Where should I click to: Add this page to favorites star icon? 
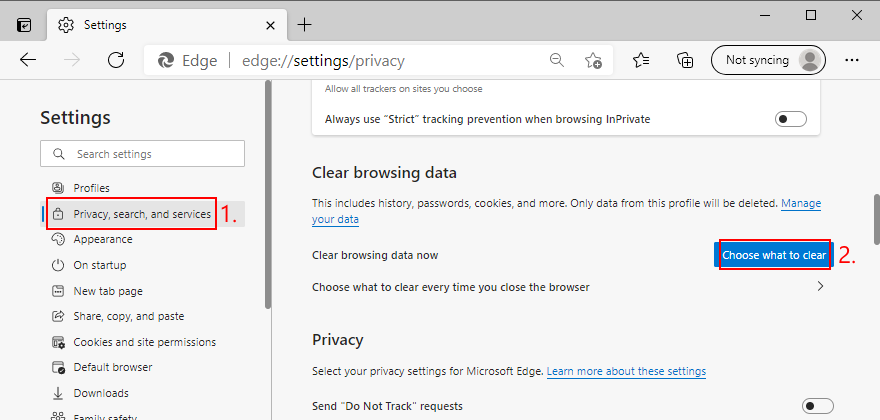[x=593, y=60]
